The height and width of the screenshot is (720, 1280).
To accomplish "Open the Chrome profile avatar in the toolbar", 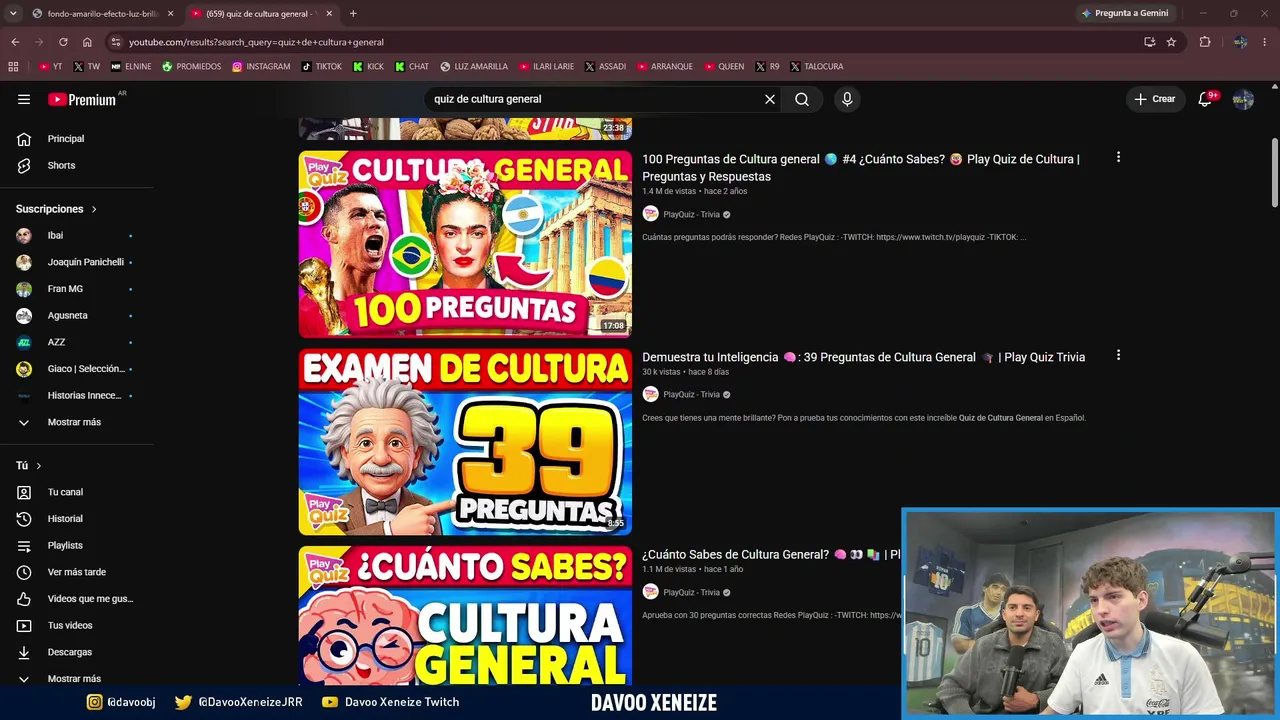I will click(x=1240, y=42).
